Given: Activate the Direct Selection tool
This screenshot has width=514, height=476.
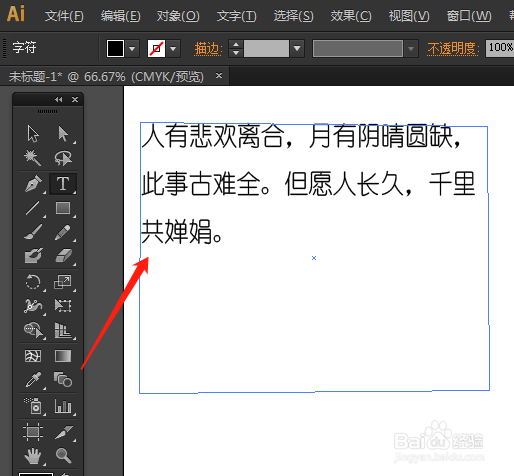Looking at the screenshot, I should [x=63, y=134].
